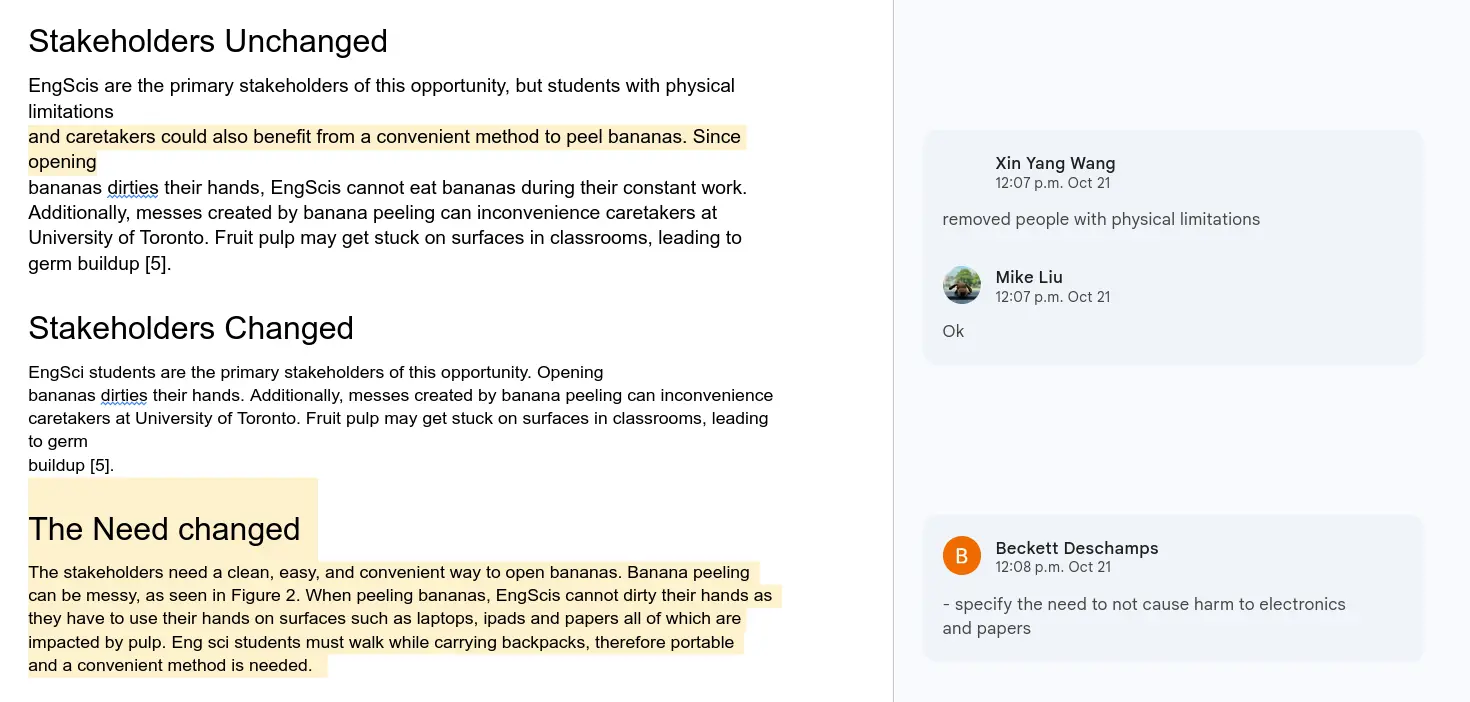Open comment 'removed people with physical limitations'
This screenshot has height=702, width=1470.
pyautogui.click(x=1100, y=219)
